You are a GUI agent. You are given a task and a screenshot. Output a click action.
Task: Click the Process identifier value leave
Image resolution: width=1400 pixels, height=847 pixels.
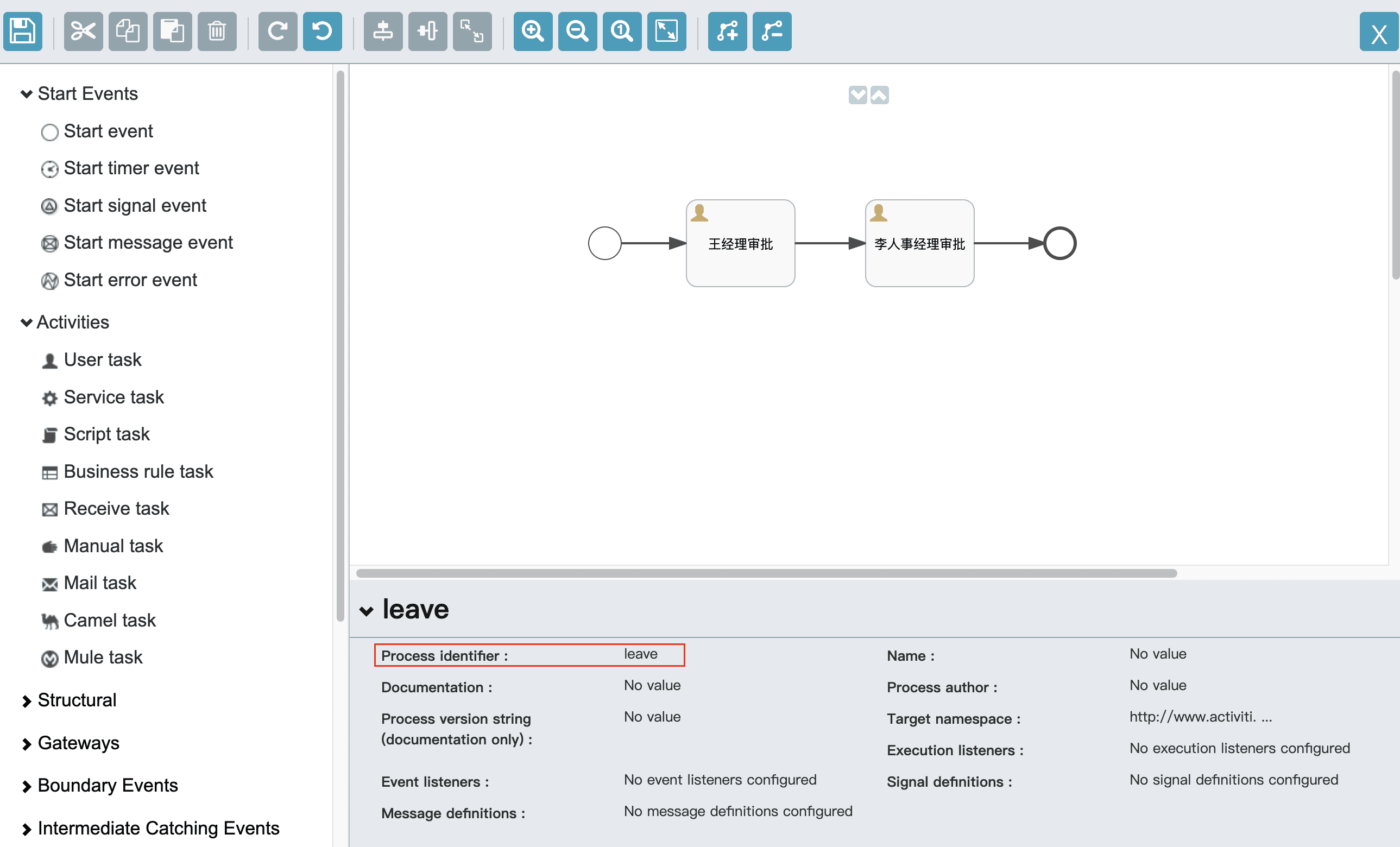[x=640, y=654]
